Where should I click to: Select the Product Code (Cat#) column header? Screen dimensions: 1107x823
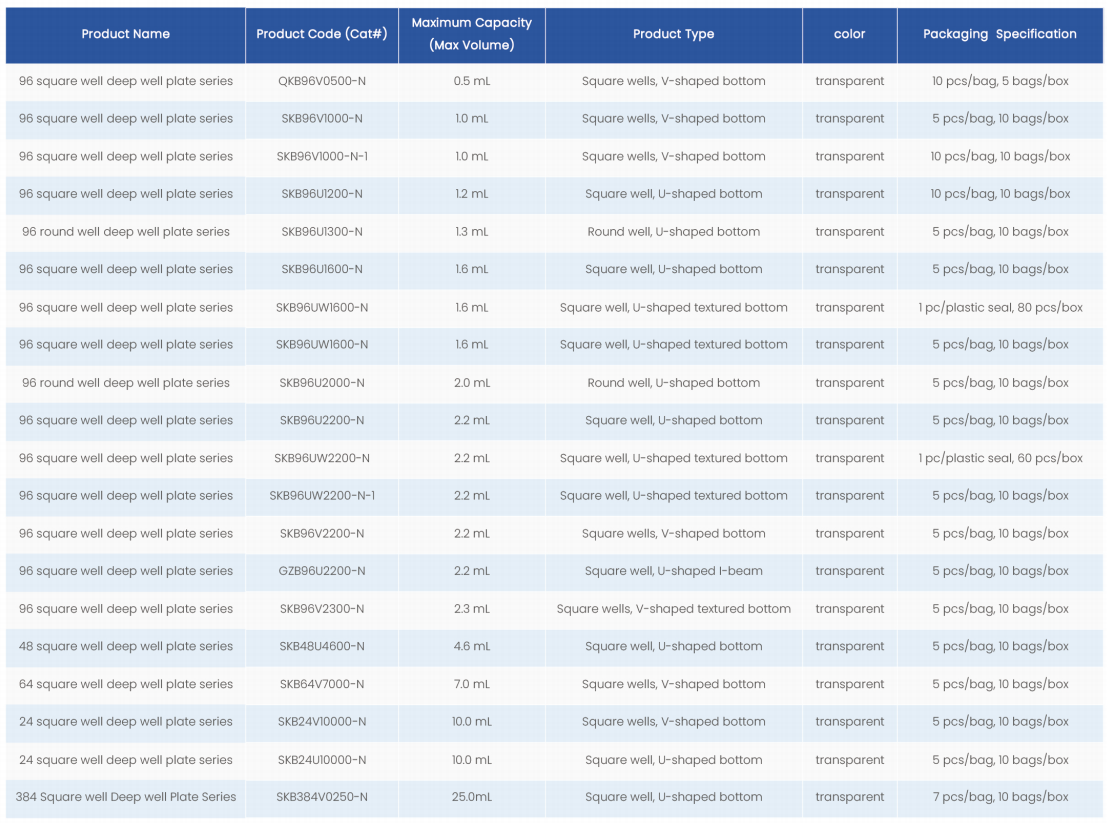(x=321, y=34)
